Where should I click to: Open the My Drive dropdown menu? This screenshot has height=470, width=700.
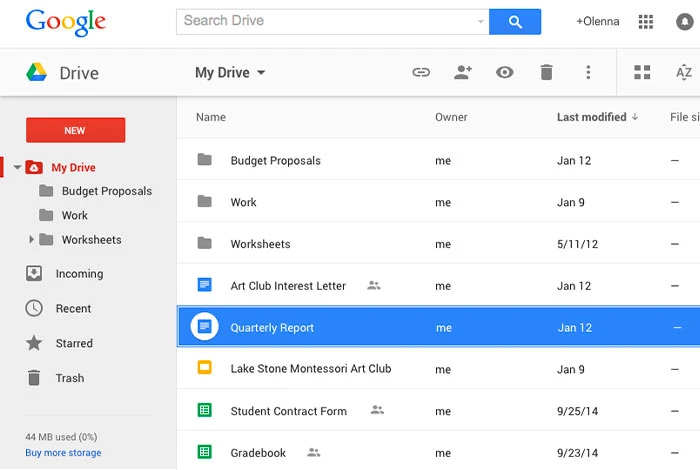[231, 72]
